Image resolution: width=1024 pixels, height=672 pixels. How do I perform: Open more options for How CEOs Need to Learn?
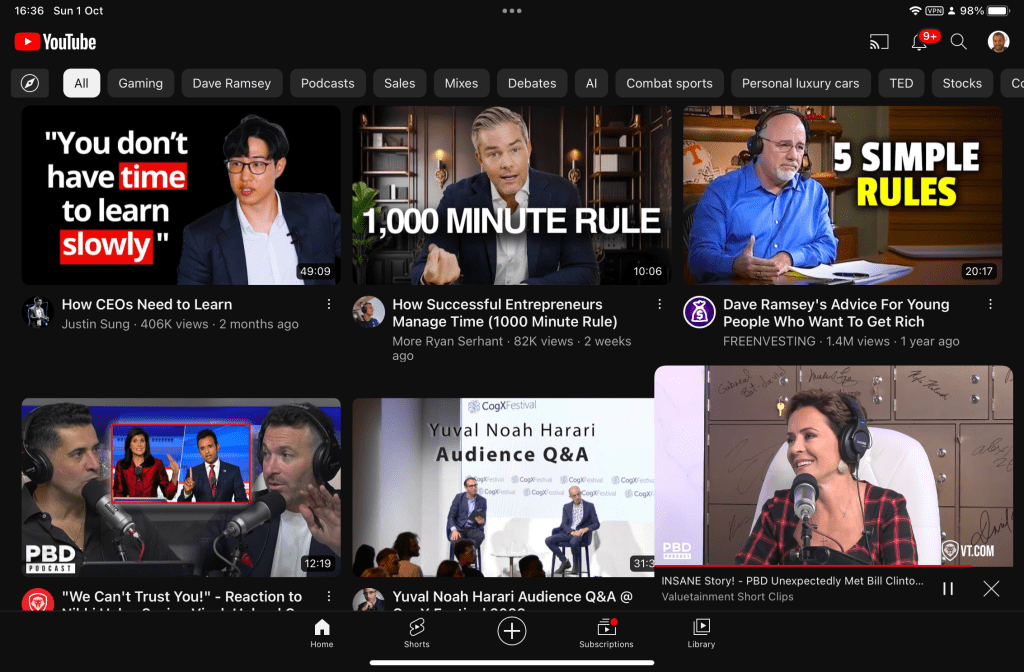click(328, 304)
